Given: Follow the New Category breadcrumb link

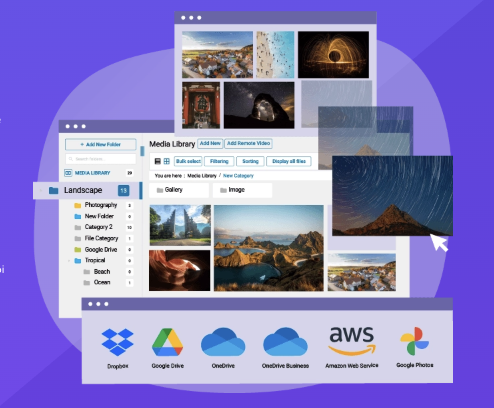Looking at the screenshot, I should (x=238, y=176).
